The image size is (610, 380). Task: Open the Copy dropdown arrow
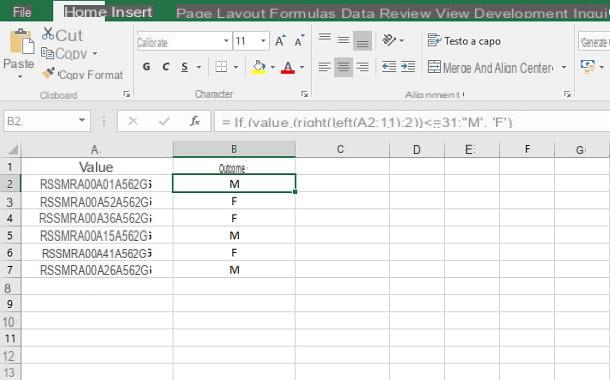click(x=95, y=53)
